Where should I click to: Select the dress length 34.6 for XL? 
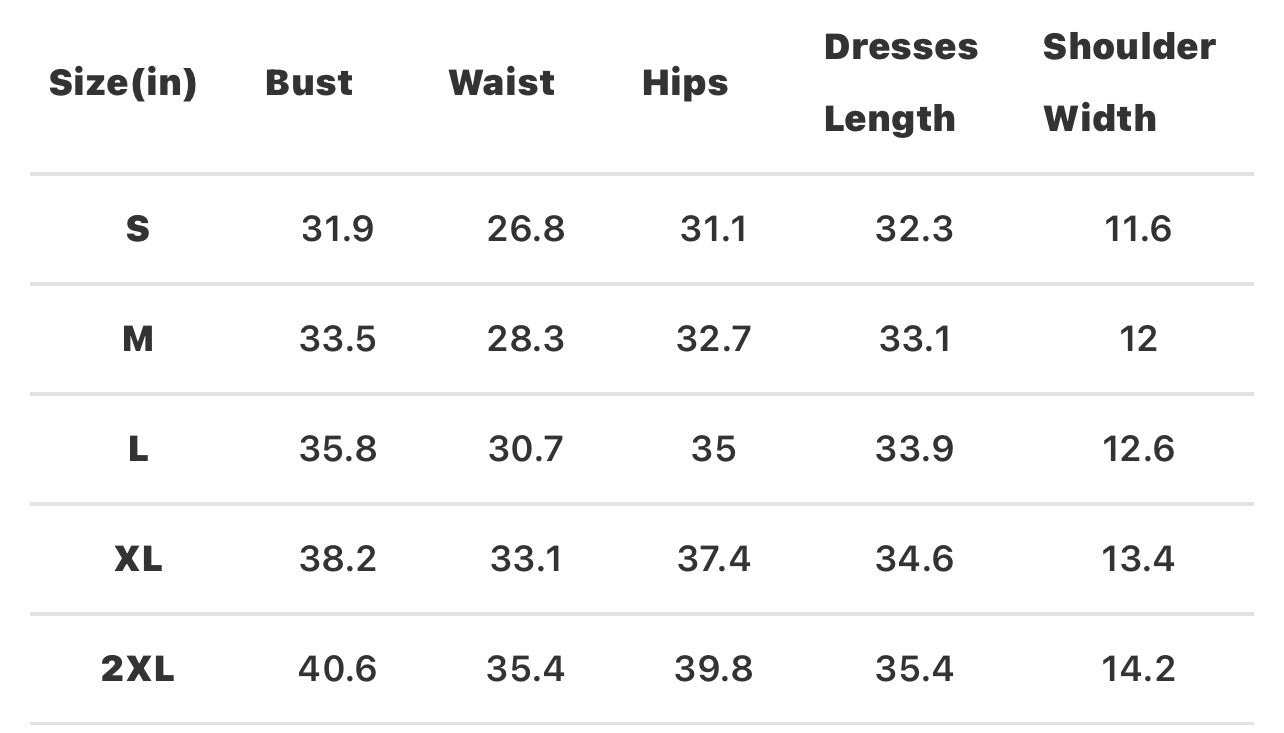[x=914, y=558]
